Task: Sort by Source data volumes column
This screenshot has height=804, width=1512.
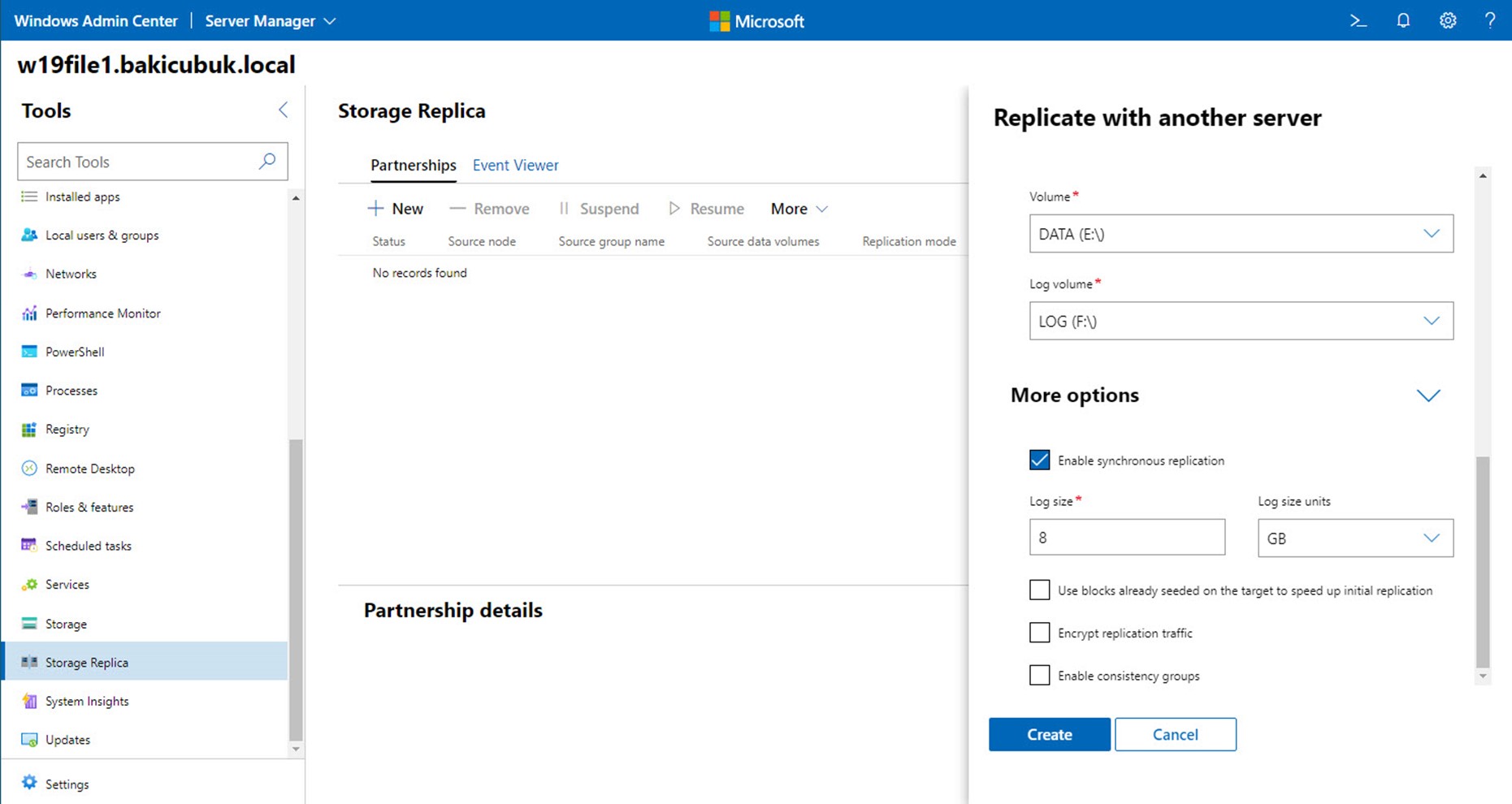Action: [763, 241]
